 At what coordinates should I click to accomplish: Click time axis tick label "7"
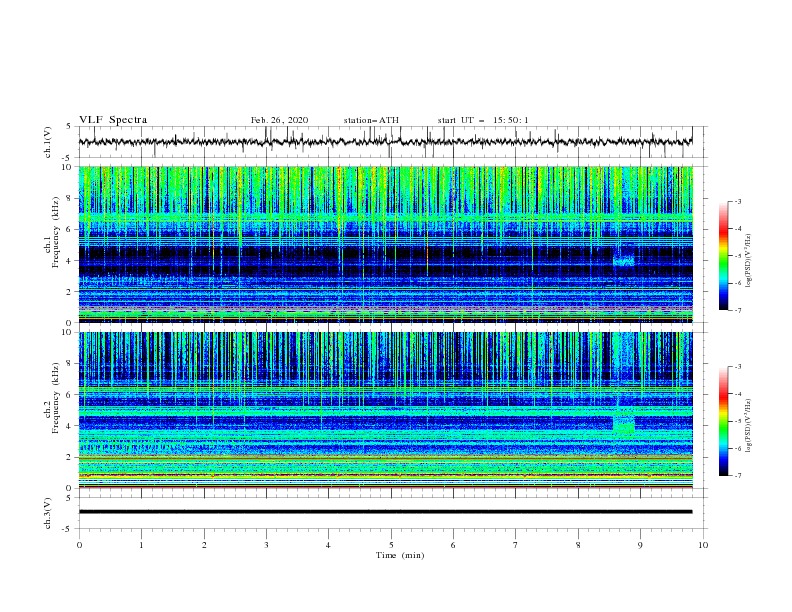click(516, 545)
